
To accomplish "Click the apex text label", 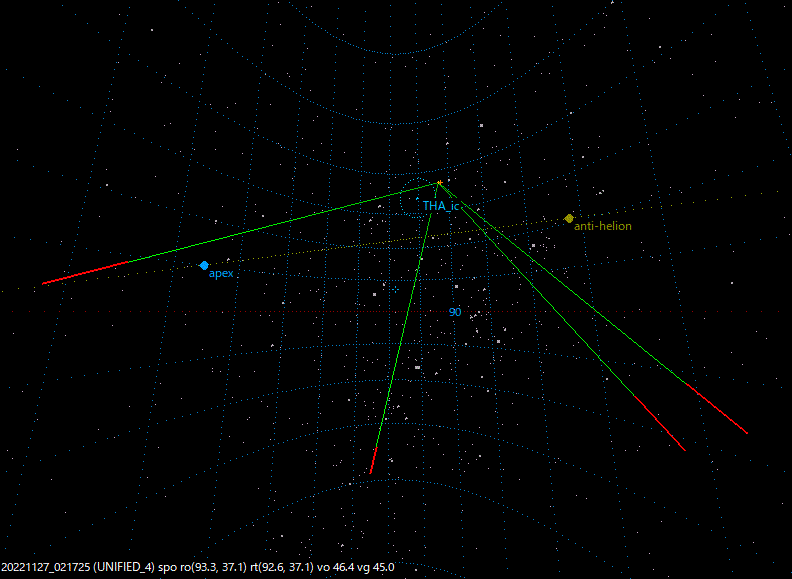I will click(221, 273).
